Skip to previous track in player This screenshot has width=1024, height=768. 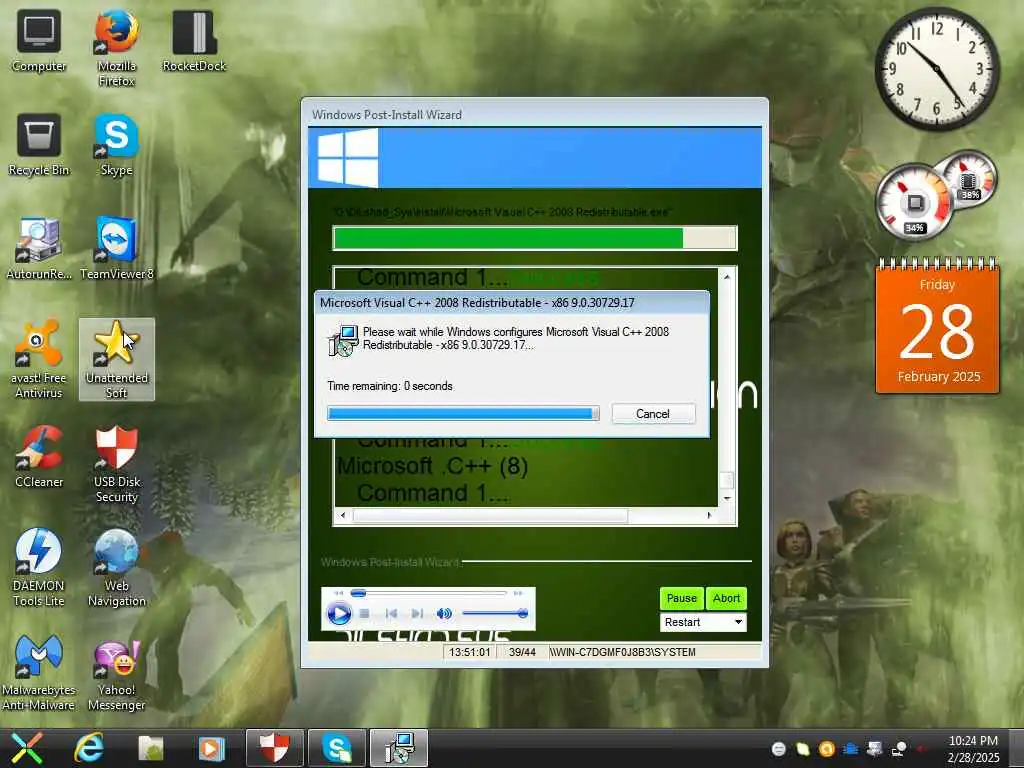coord(391,614)
